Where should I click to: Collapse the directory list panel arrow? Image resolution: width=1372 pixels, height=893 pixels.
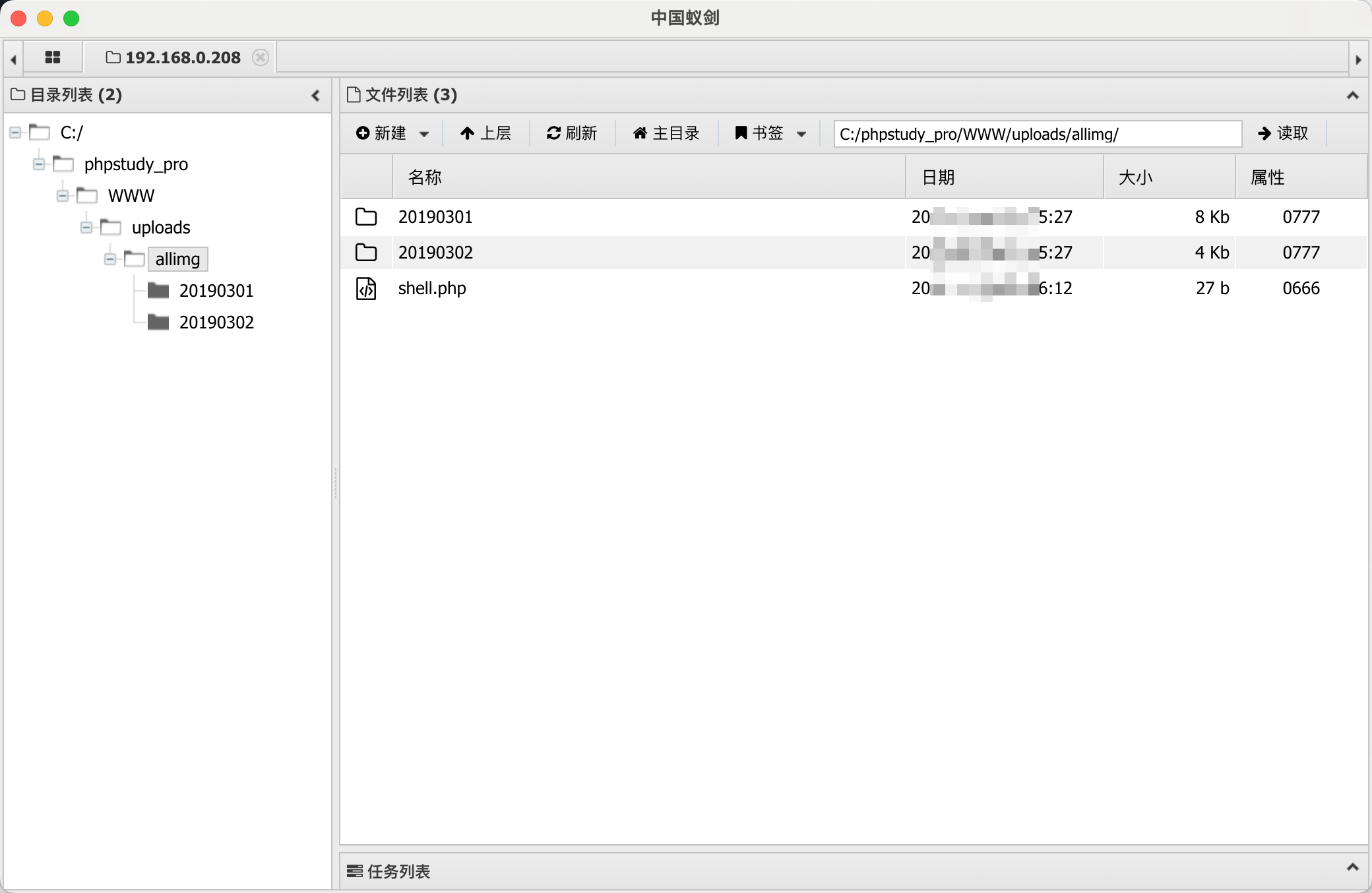pyautogui.click(x=316, y=96)
